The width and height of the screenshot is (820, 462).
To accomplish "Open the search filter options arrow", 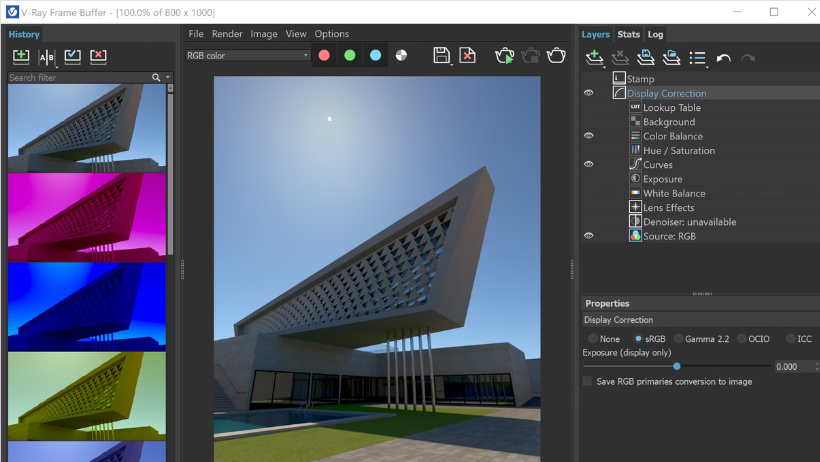I will tap(168, 77).
